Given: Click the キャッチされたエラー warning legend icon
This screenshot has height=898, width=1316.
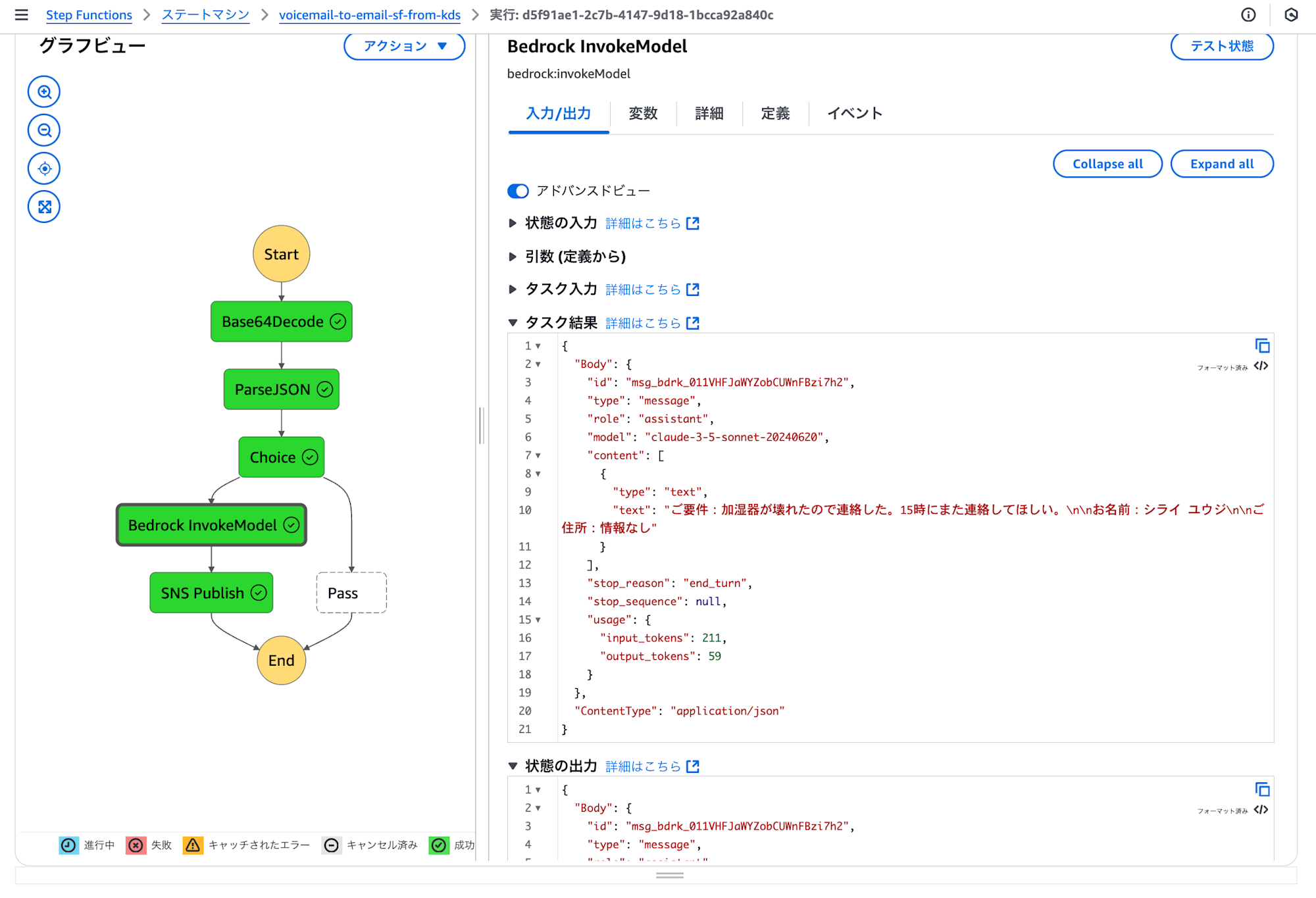Looking at the screenshot, I should click(x=193, y=845).
